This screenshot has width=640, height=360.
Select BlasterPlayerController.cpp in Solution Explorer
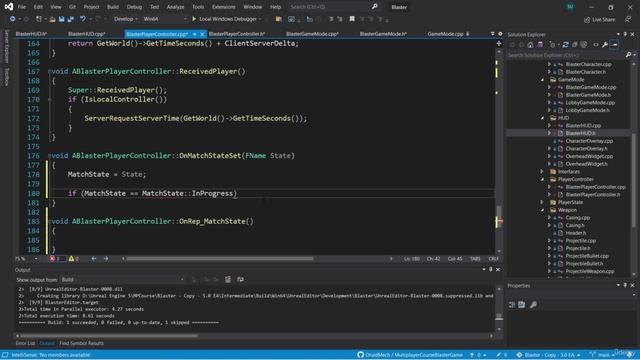(595, 187)
